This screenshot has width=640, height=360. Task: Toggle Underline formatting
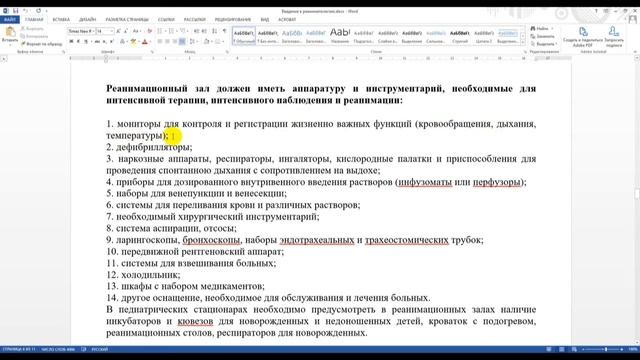click(86, 41)
